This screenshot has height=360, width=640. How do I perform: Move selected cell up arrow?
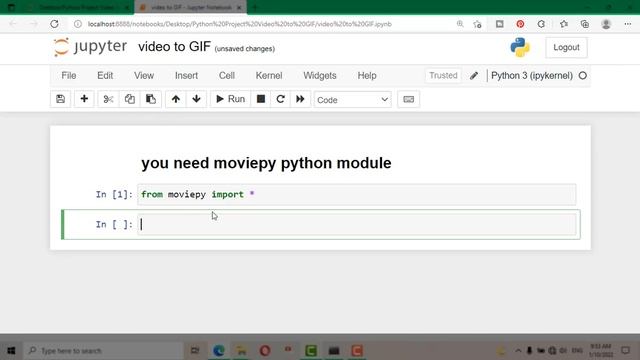tap(176, 99)
